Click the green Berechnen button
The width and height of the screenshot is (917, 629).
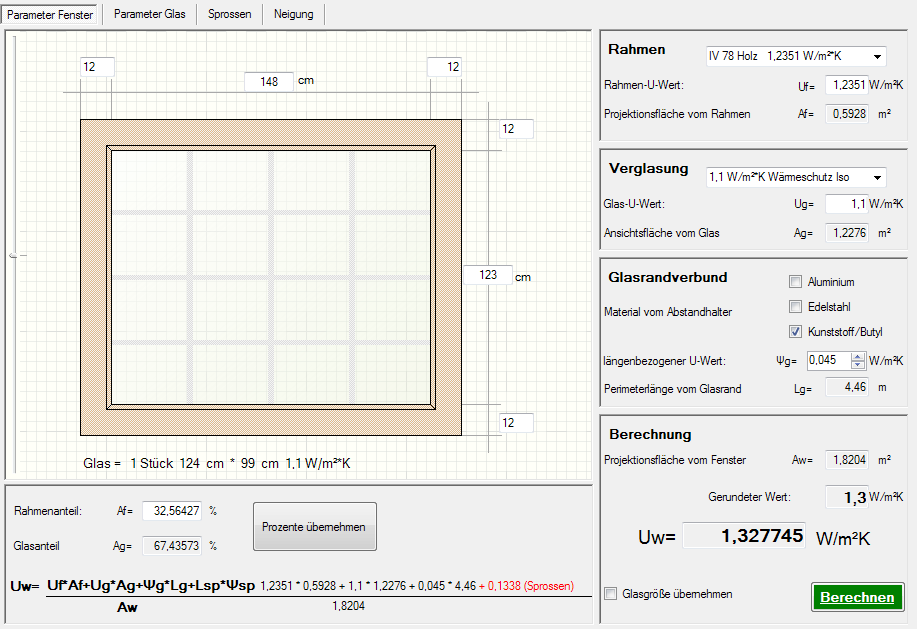coord(857,597)
